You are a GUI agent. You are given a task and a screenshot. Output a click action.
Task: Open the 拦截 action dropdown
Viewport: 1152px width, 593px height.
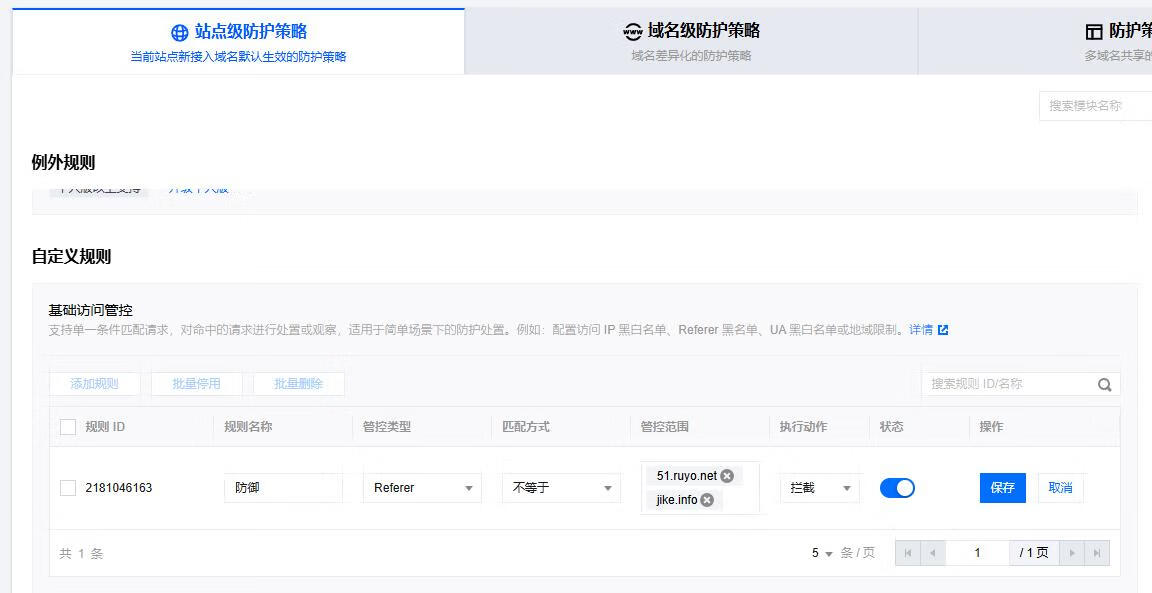point(819,488)
